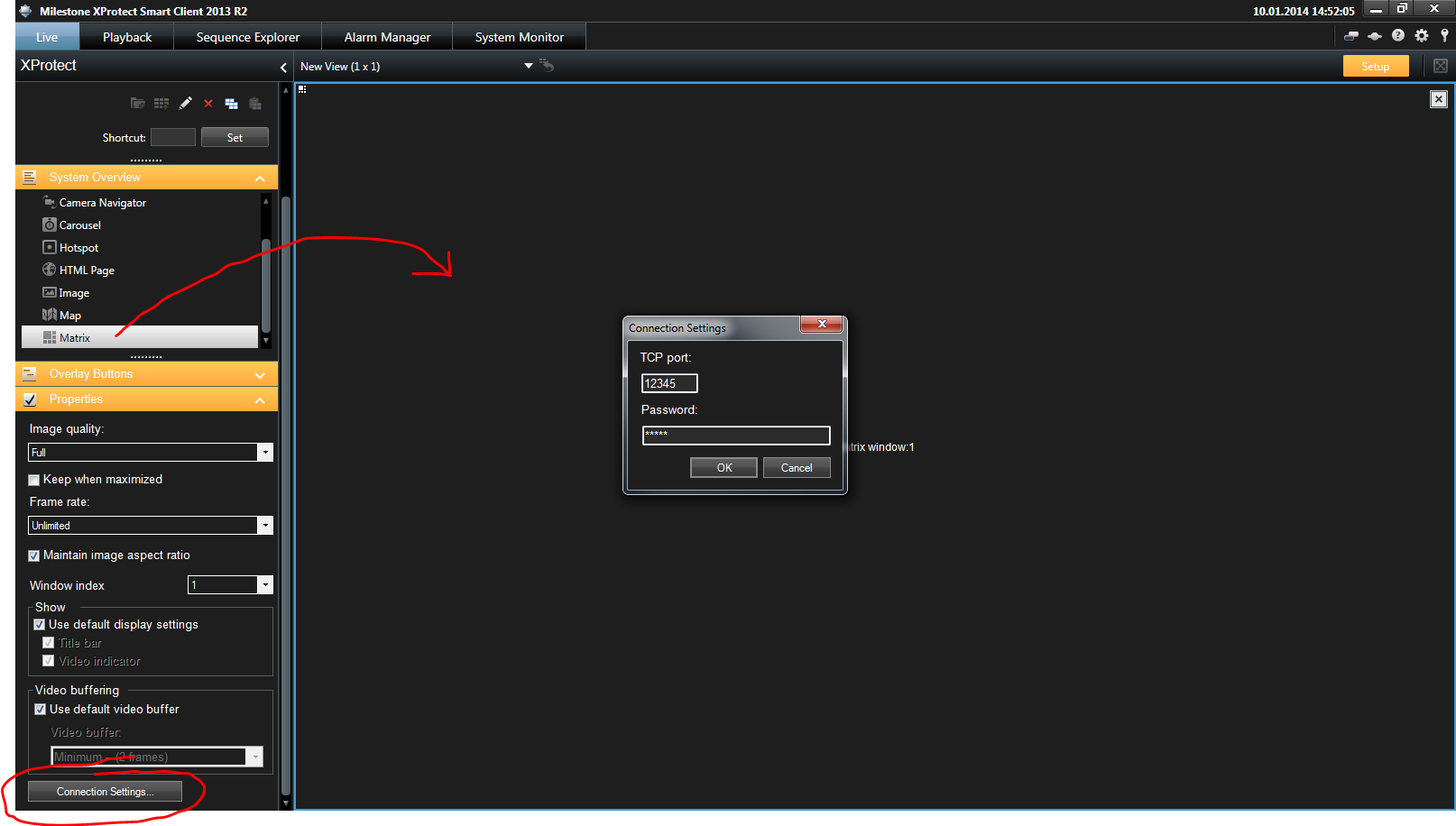
Task: Click the overlapping windows icon in top toolbar
Action: click(1351, 36)
